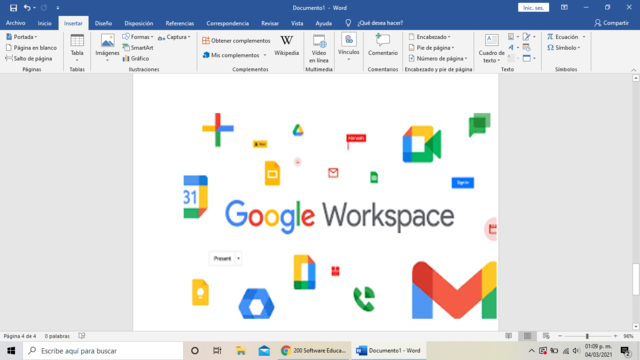Add a Comentario
Image resolution: width=640 pixels, height=360 pixels.
click(x=382, y=45)
